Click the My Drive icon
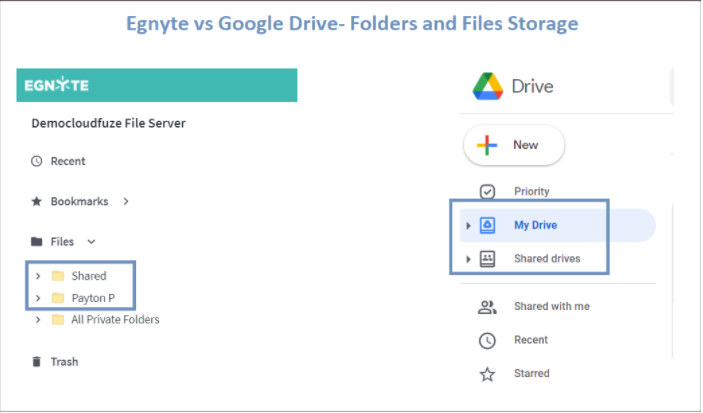 [x=487, y=225]
